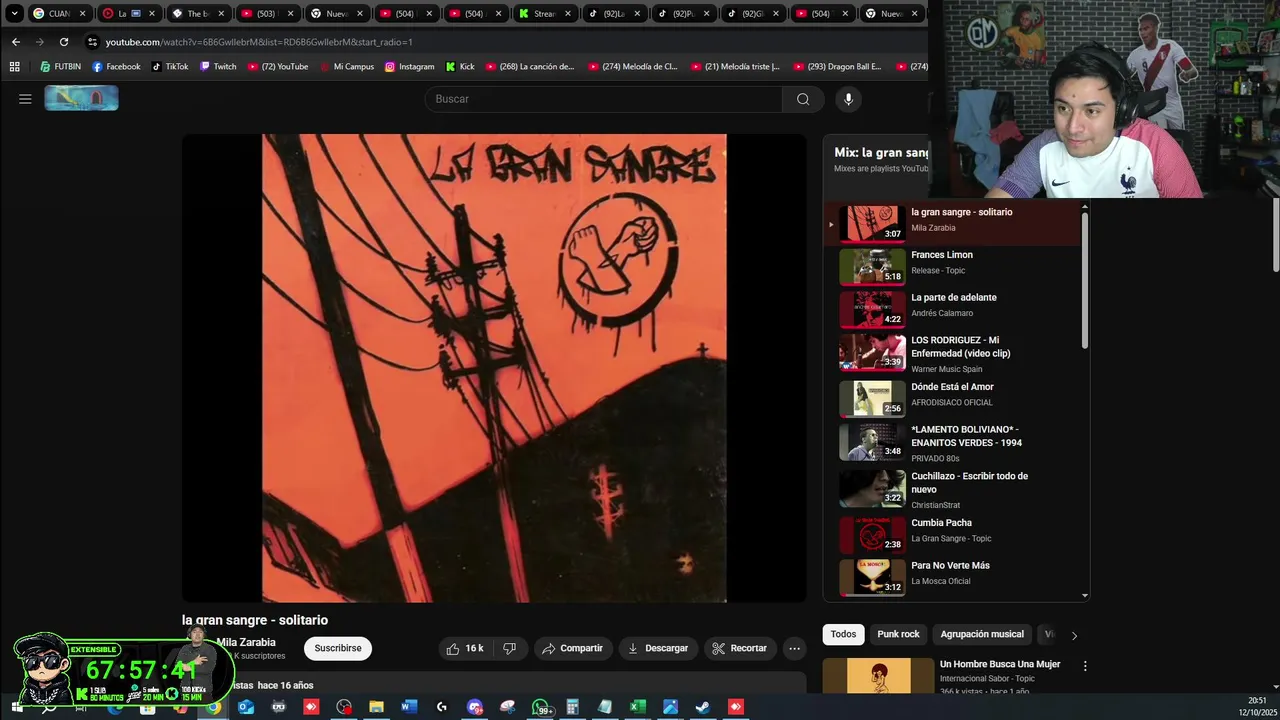
Task: Open the Facebook bookmark
Action: tap(116, 67)
